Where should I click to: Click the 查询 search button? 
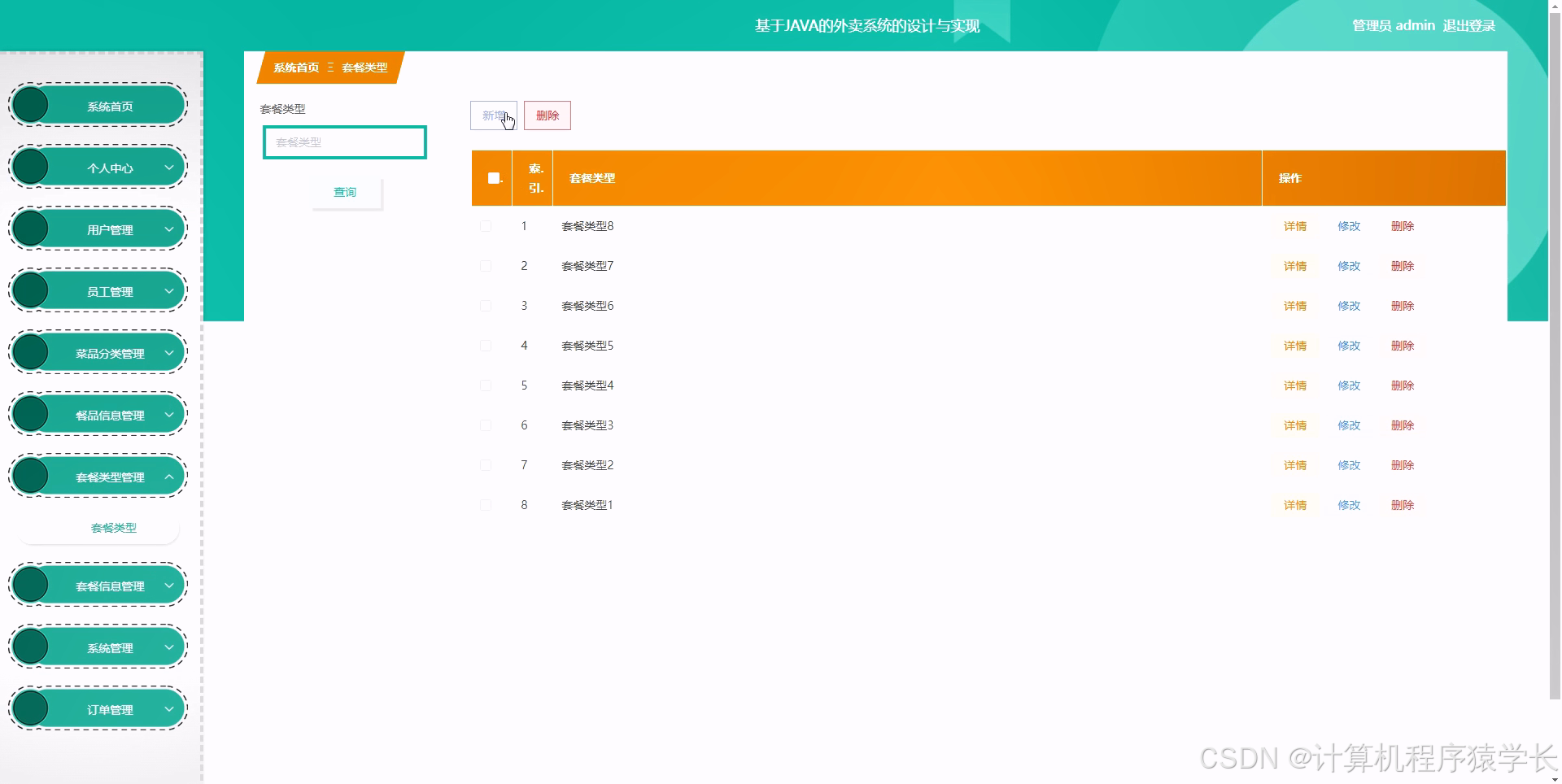tap(346, 193)
